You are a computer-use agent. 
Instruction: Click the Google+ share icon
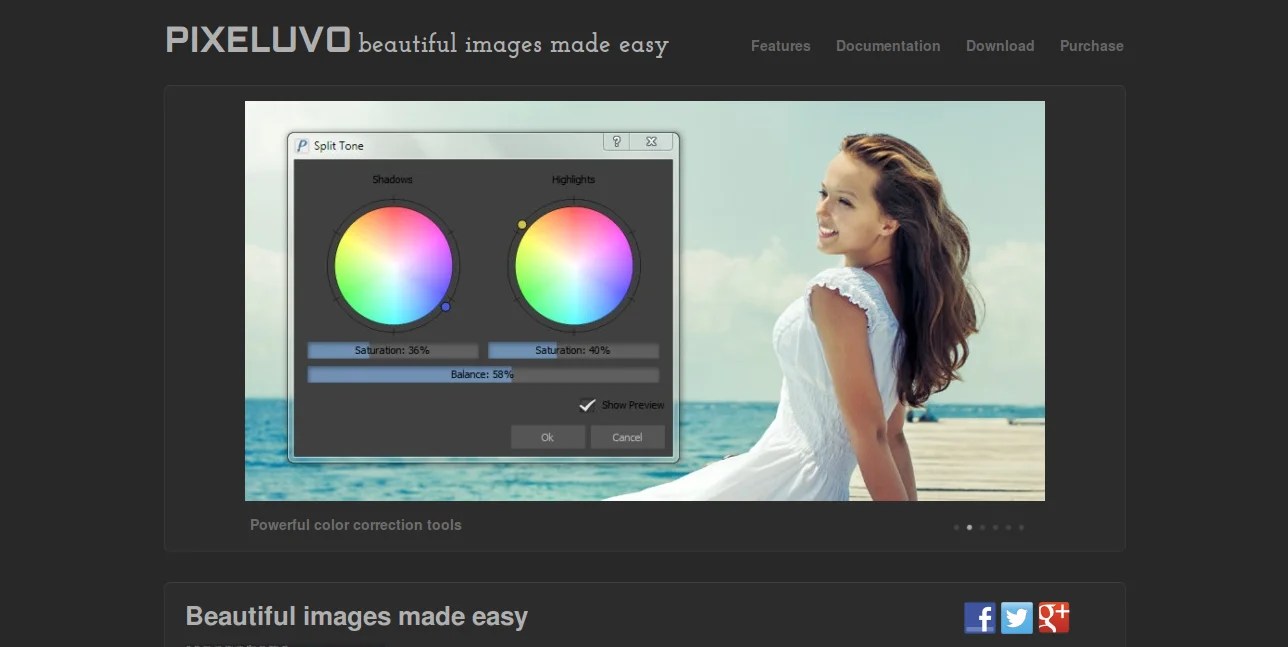[1054, 617]
